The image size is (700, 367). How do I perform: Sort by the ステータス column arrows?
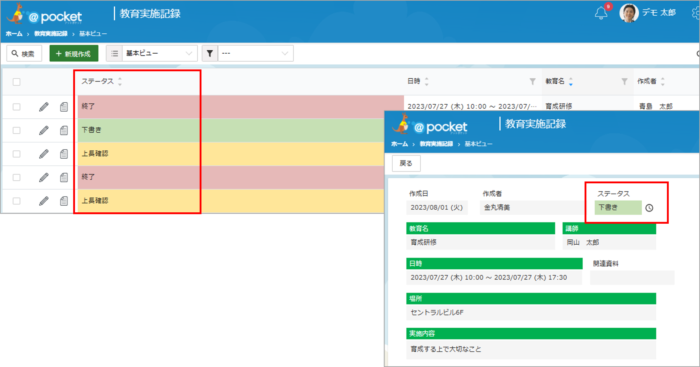[120, 82]
